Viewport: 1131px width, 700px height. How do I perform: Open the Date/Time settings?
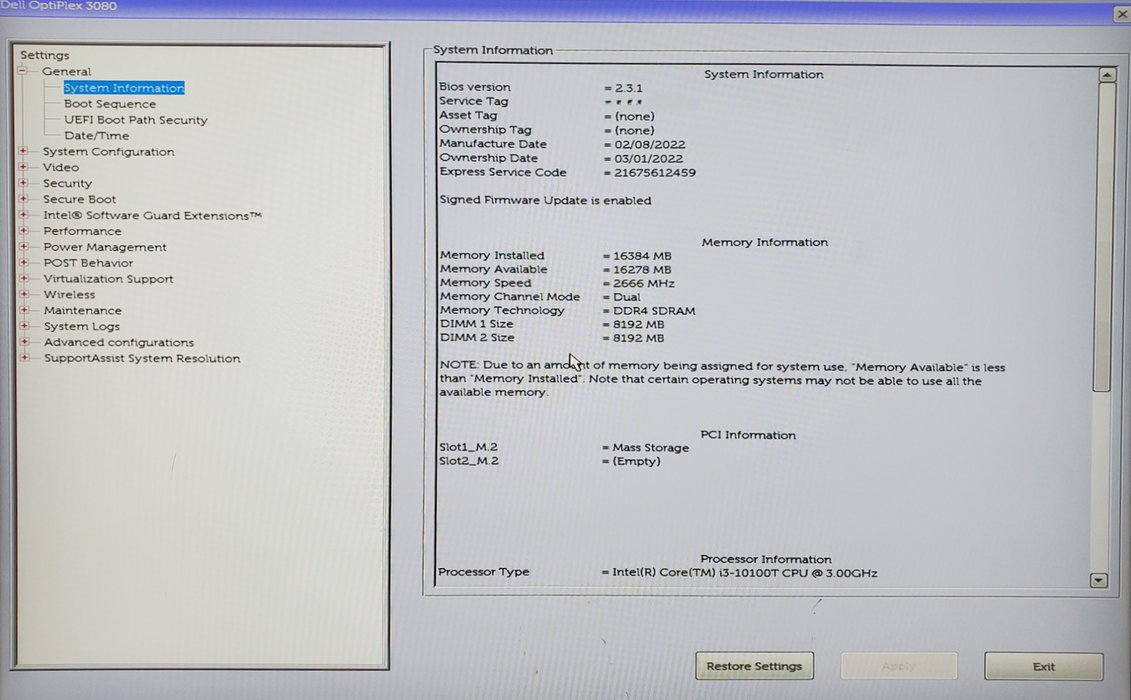pyautogui.click(x=97, y=136)
